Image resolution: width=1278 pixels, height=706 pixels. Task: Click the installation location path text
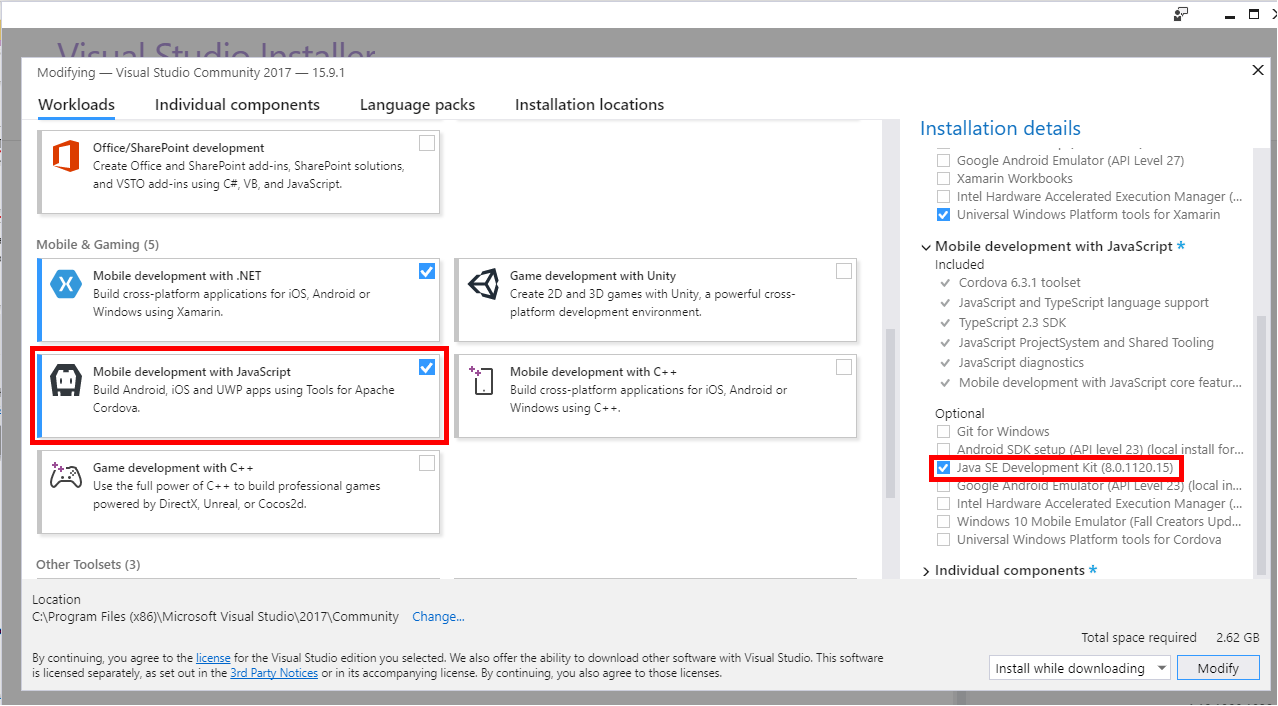215,617
